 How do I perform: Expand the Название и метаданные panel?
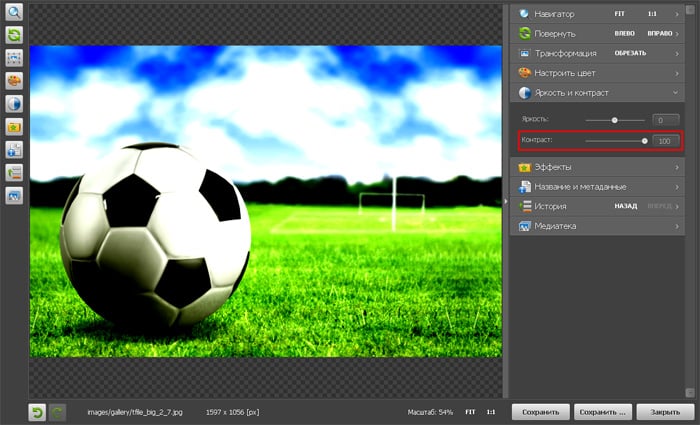597,186
